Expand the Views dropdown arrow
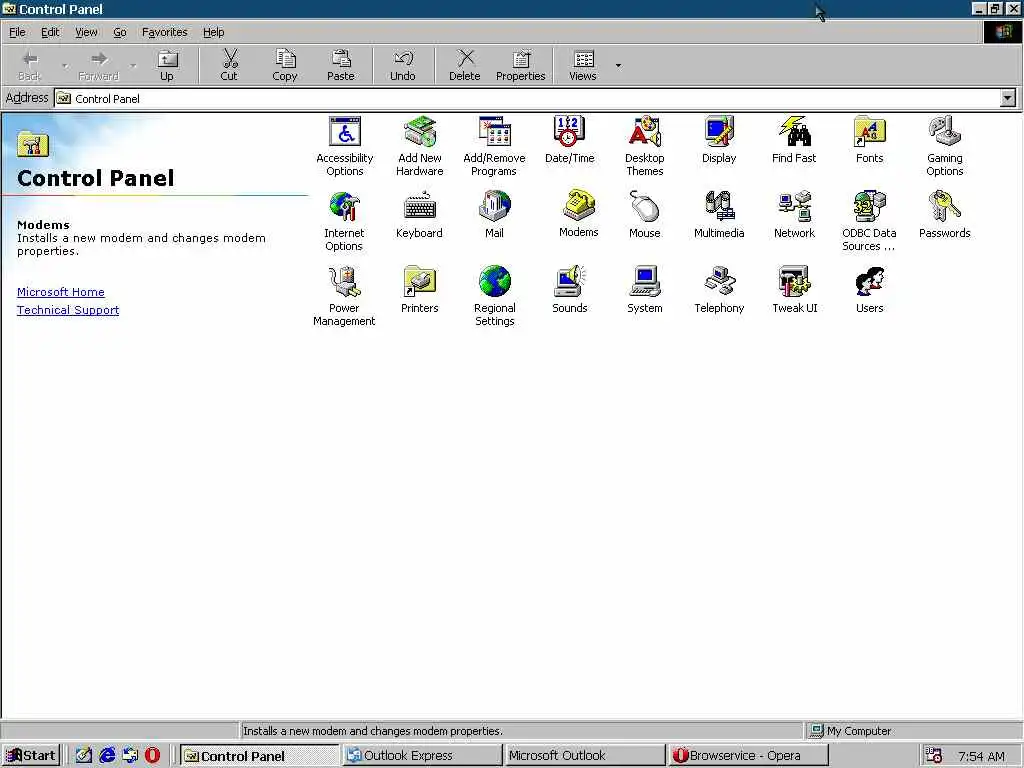Image resolution: width=1024 pixels, height=768 pixels. coord(618,65)
